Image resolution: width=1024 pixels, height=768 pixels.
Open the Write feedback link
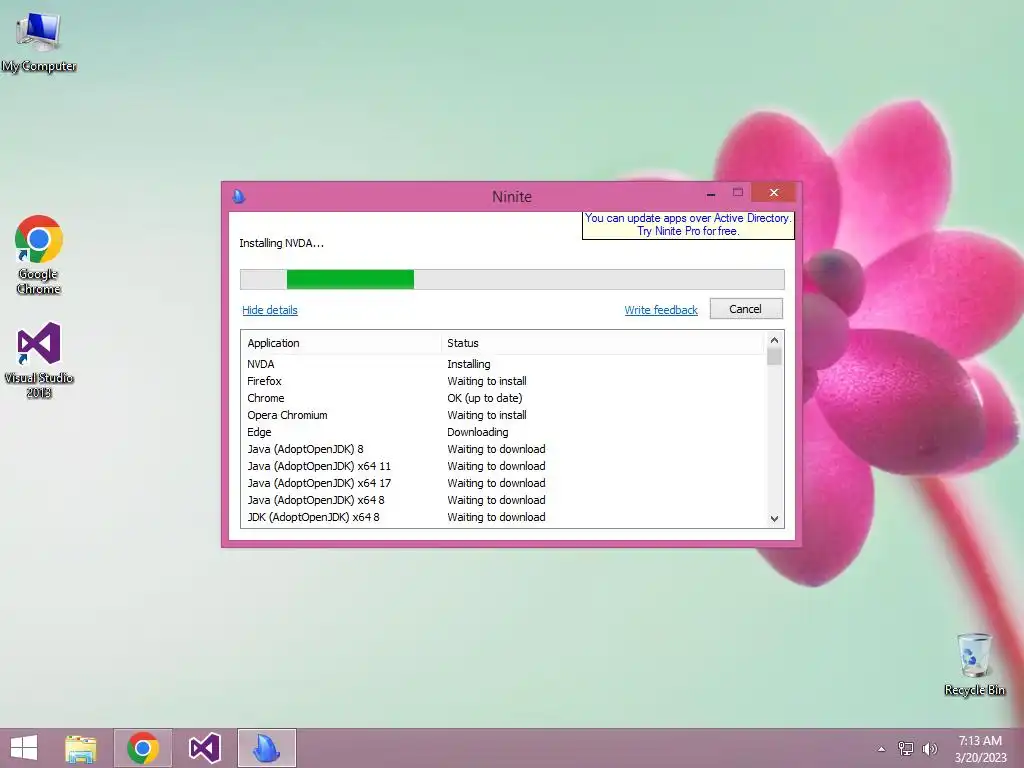tap(661, 310)
